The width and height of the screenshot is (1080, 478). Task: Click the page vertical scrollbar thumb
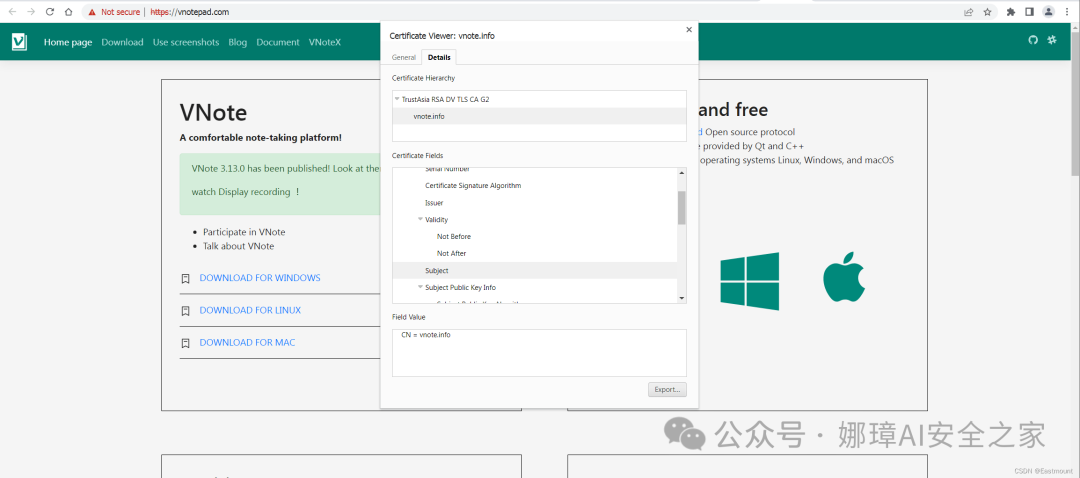click(1074, 103)
